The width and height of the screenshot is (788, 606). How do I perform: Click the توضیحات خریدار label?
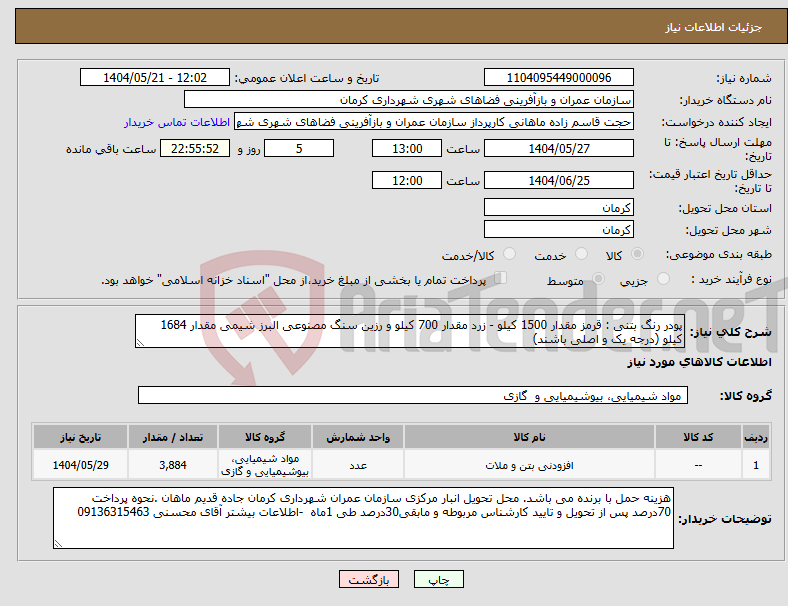click(725, 519)
